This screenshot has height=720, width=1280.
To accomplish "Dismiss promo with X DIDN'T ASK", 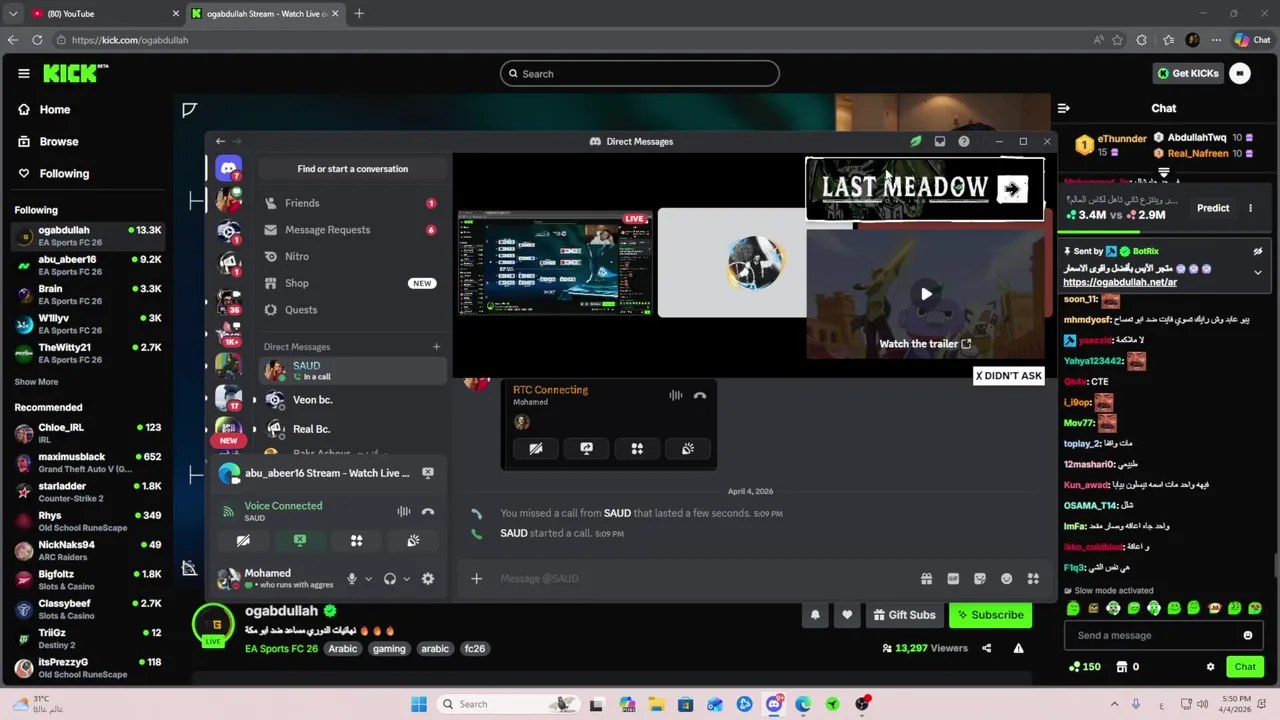I will (1009, 375).
